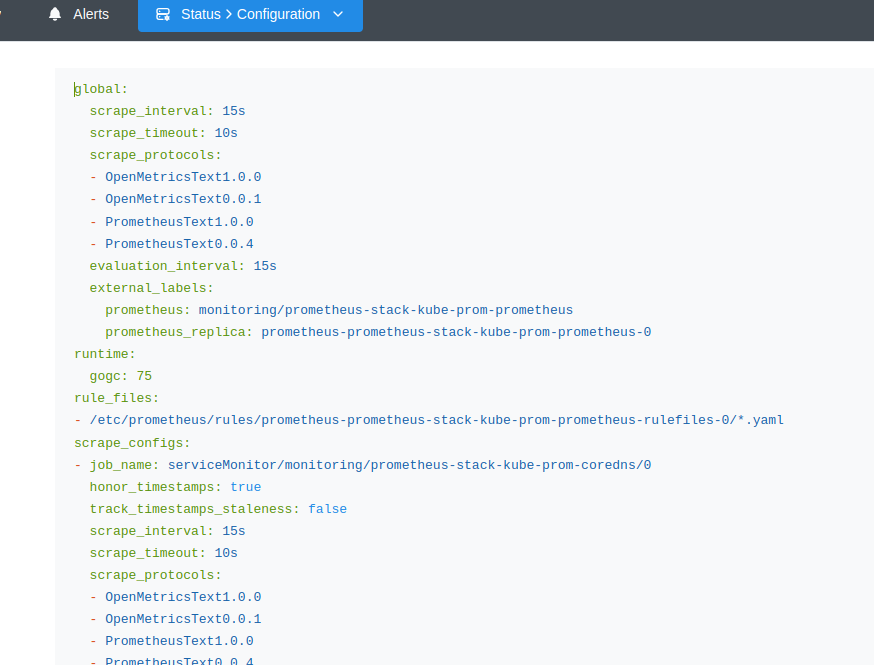This screenshot has height=665, width=874.
Task: Click the runtime: key
Action: click(105, 354)
